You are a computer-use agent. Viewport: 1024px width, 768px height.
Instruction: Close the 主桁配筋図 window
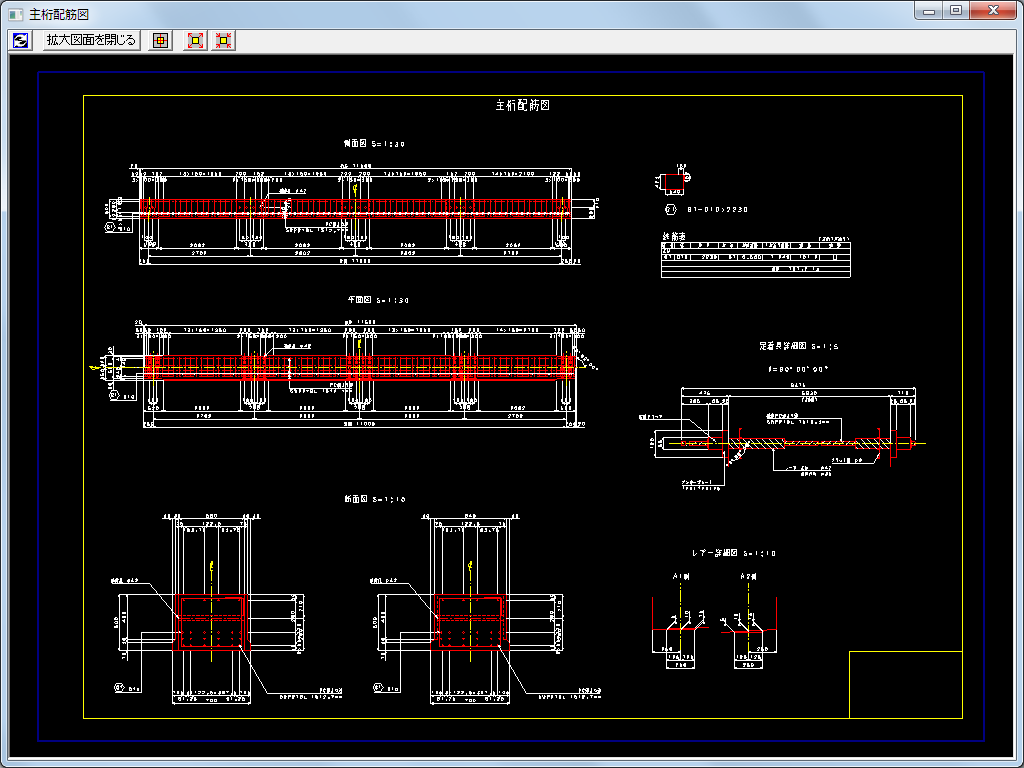[x=993, y=10]
